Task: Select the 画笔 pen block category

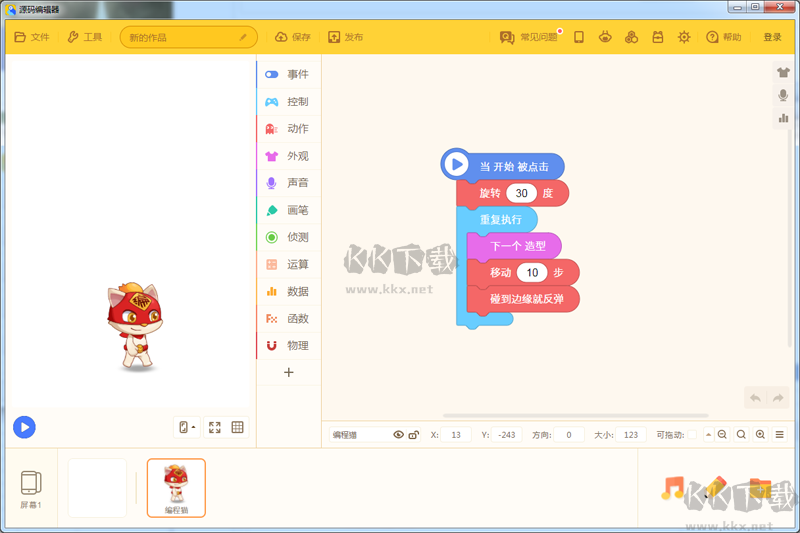Action: coord(289,210)
